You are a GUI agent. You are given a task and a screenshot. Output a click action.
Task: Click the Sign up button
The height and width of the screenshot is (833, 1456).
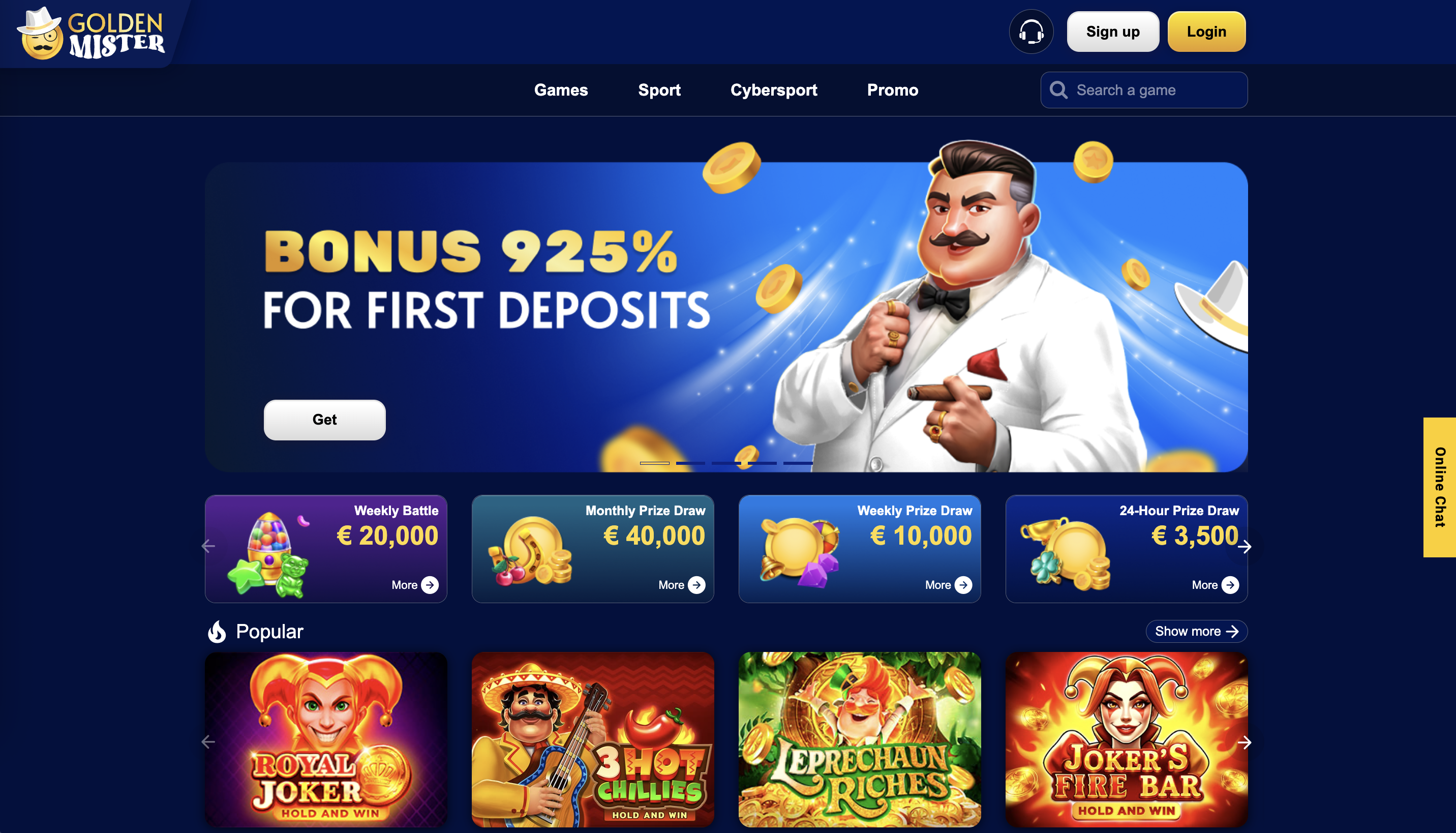tap(1113, 32)
